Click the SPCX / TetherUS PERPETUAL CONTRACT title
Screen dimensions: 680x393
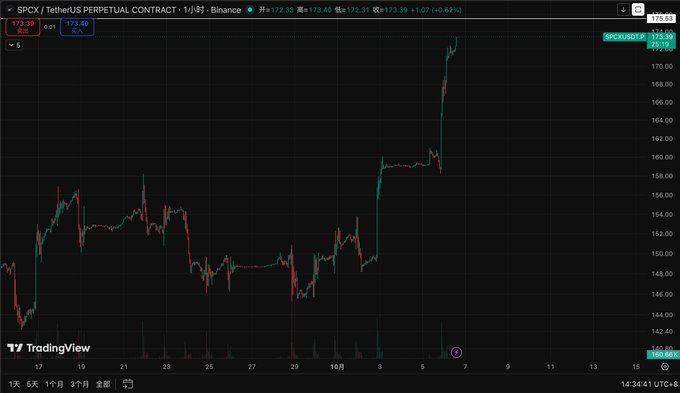[96, 10]
